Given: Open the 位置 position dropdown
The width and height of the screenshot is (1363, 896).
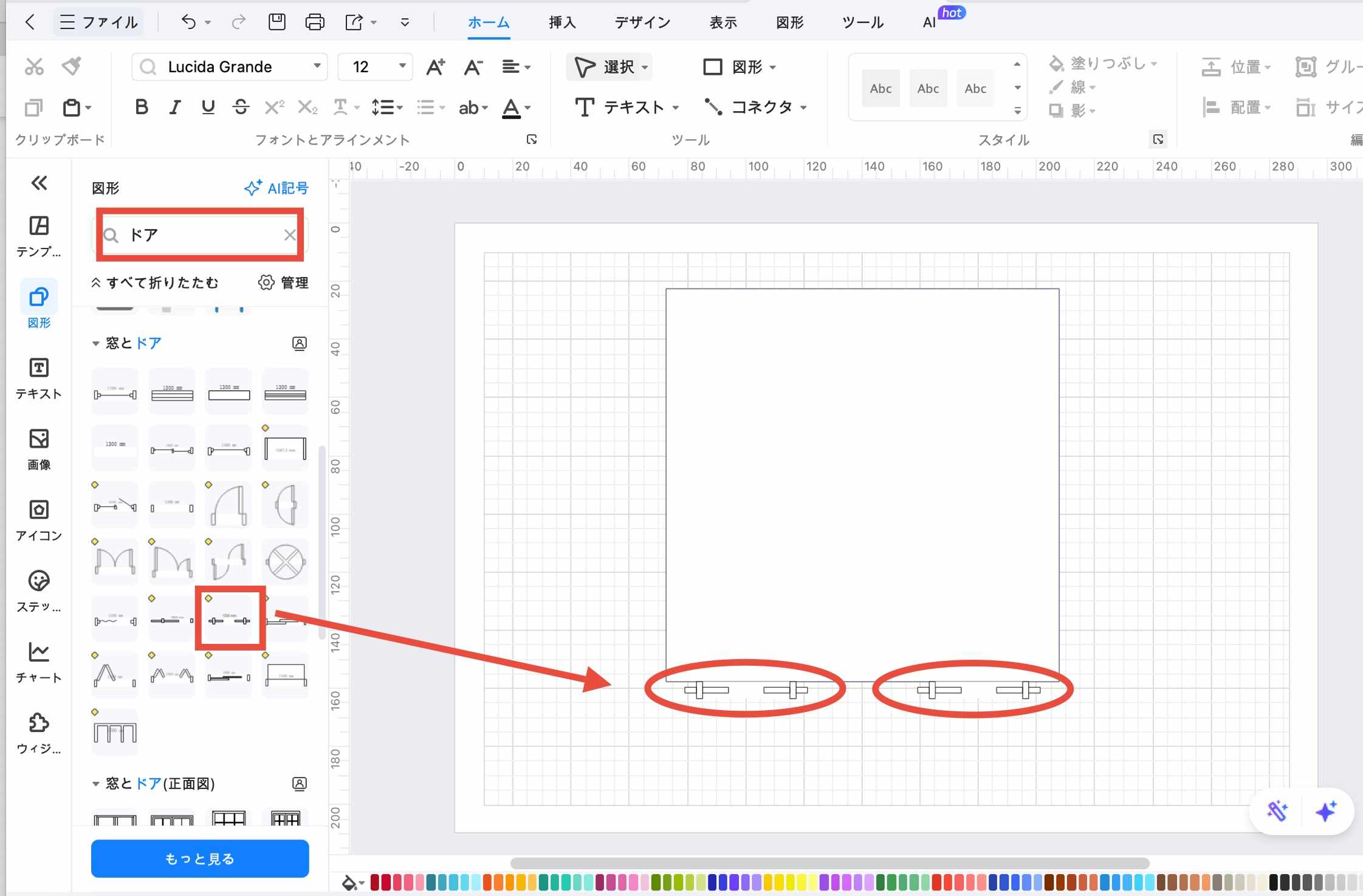Looking at the screenshot, I should coord(1236,66).
